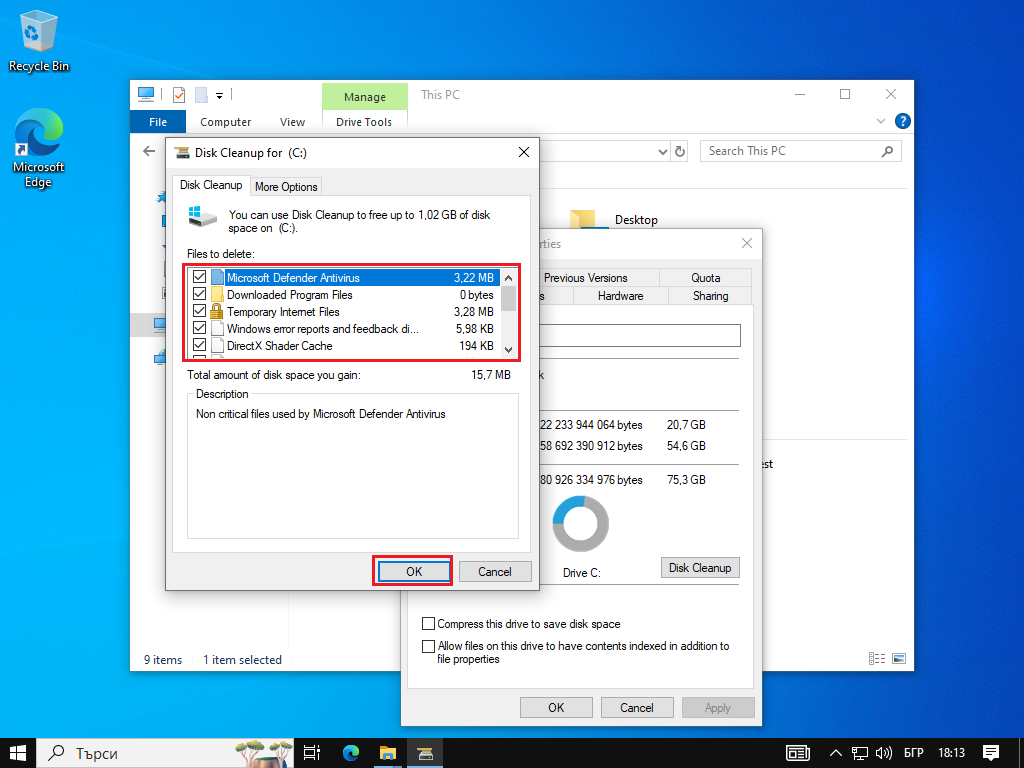The height and width of the screenshot is (768, 1024).
Task: Open Task View from the taskbar
Action: coord(312,753)
